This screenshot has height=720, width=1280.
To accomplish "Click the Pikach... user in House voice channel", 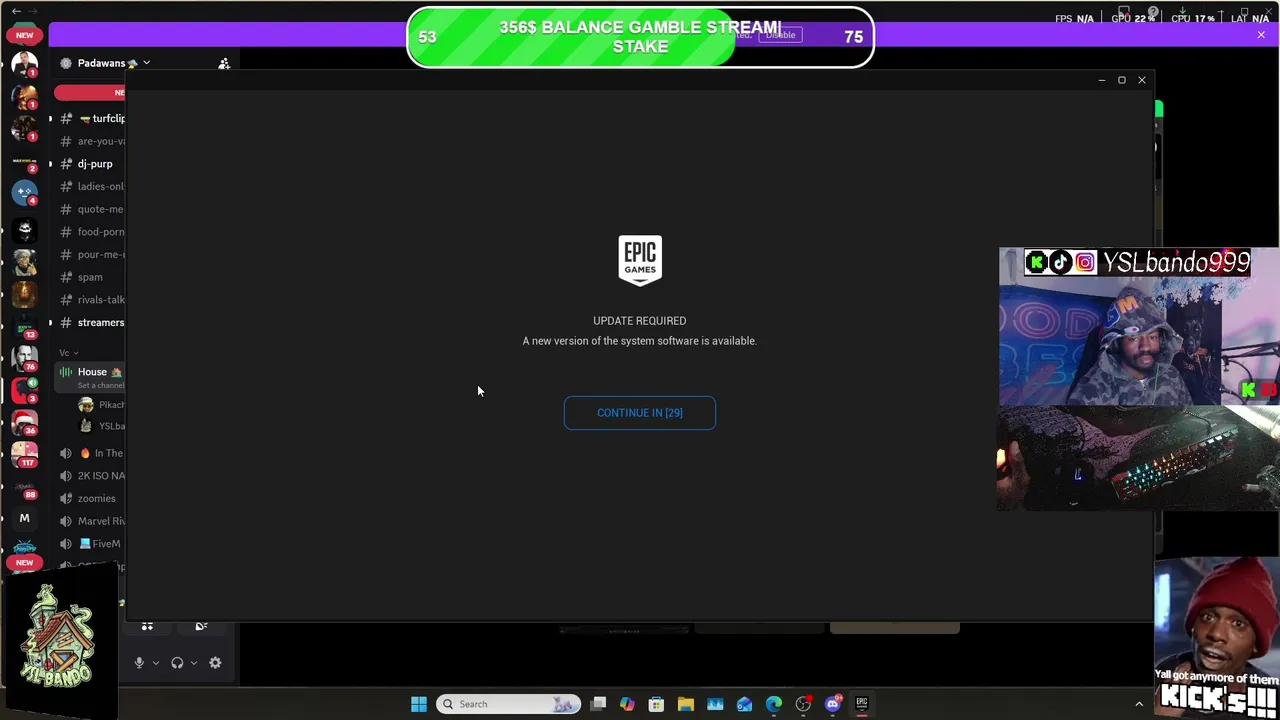I will 102,405.
